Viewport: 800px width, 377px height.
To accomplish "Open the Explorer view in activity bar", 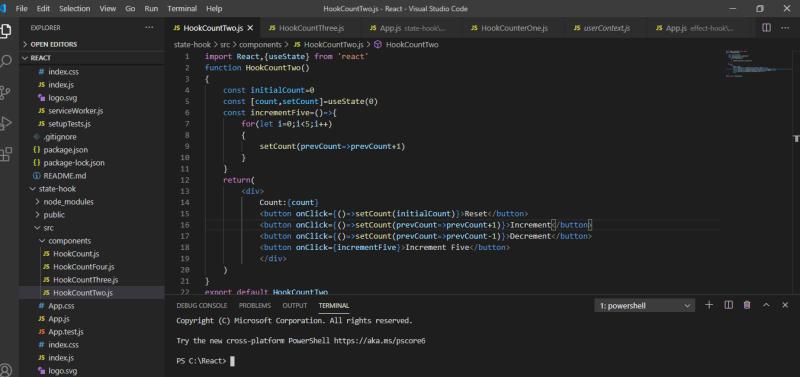I will coord(6,30).
